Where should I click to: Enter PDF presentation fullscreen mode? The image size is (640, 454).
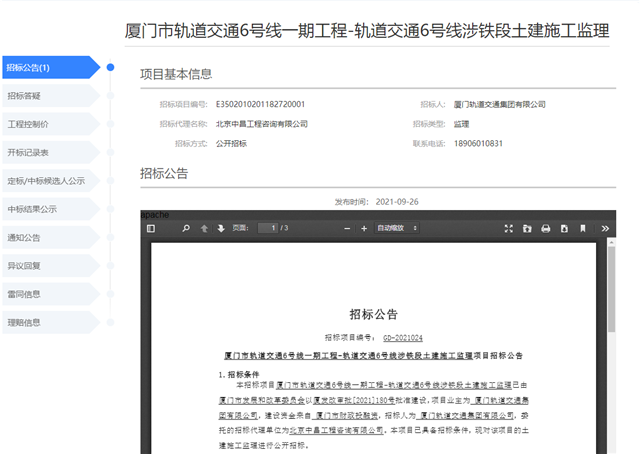509,229
